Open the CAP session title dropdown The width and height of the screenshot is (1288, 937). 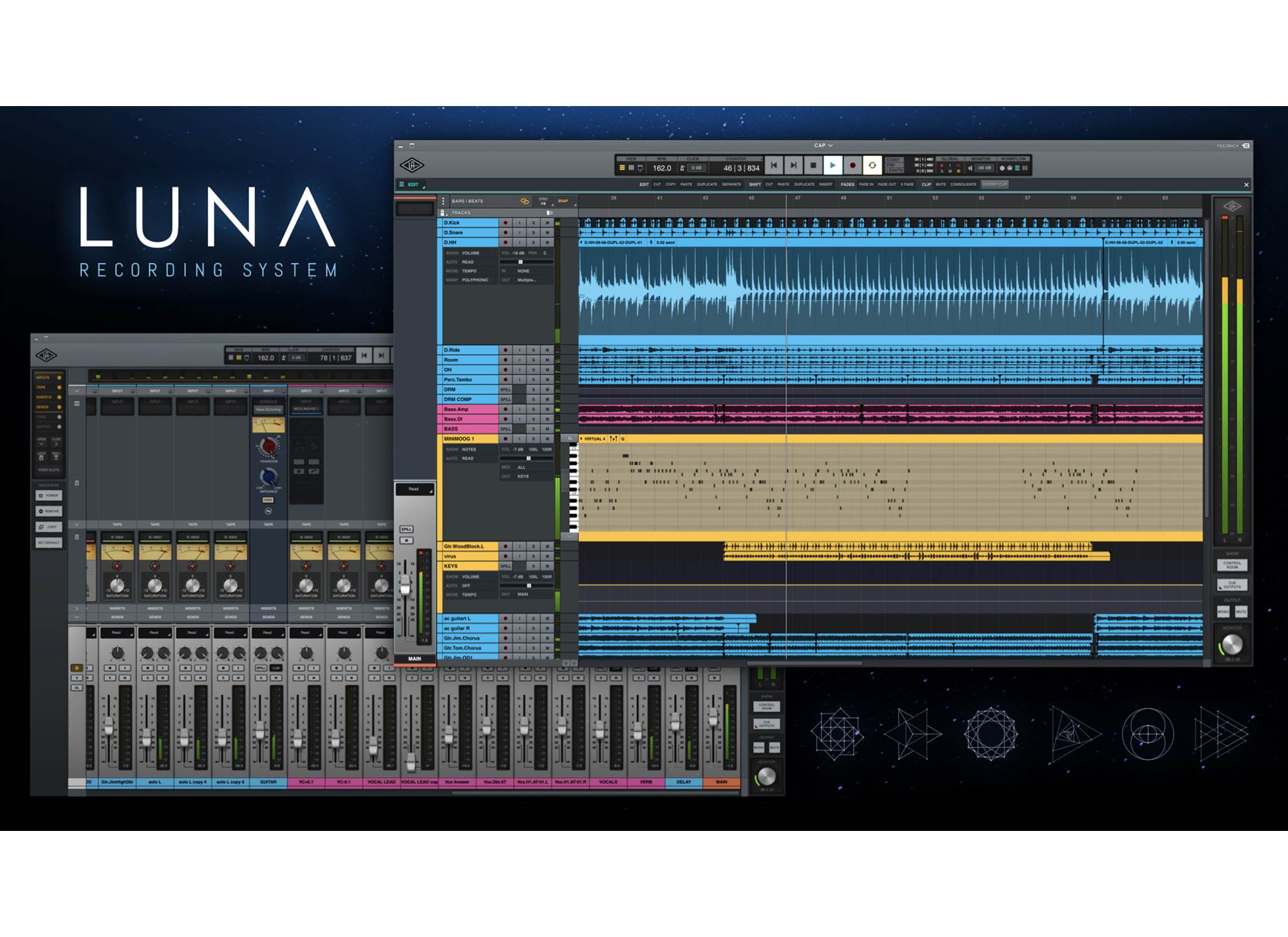pyautogui.click(x=823, y=146)
